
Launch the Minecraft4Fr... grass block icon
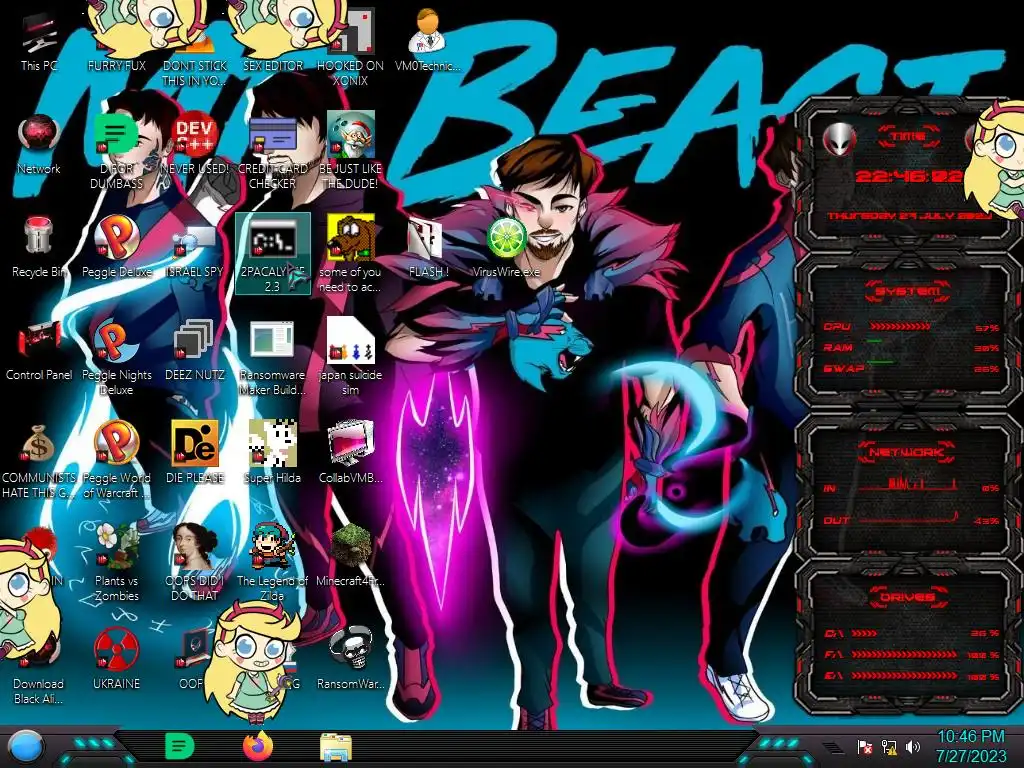[x=350, y=556]
